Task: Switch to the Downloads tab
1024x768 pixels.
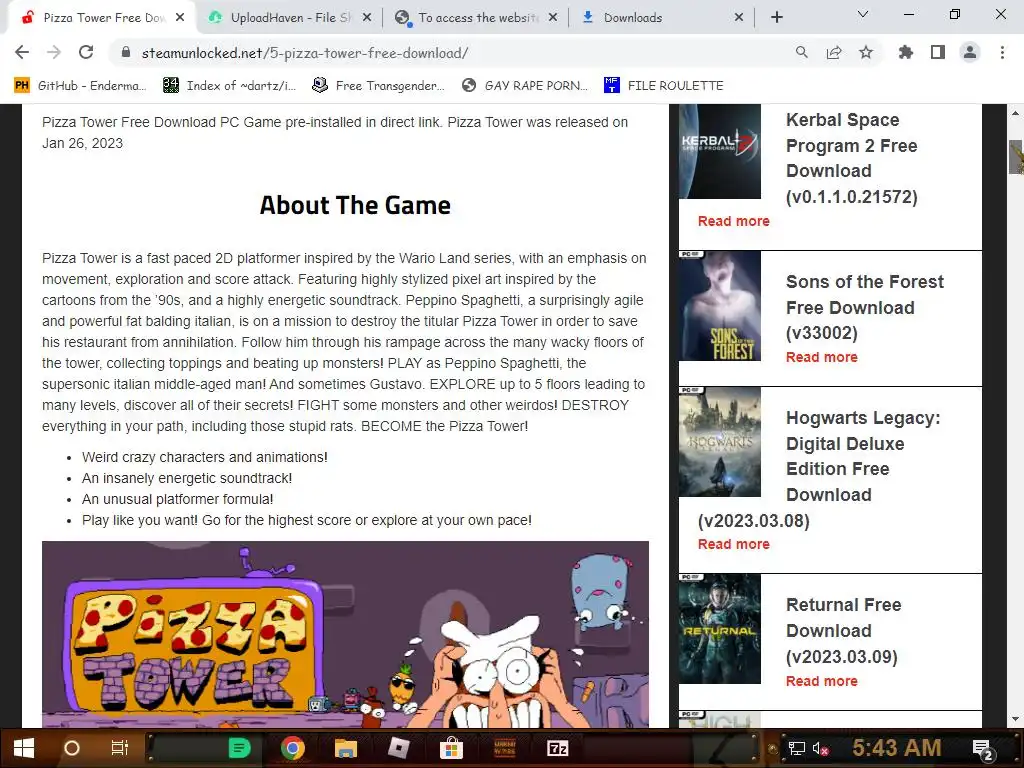Action: pos(661,18)
